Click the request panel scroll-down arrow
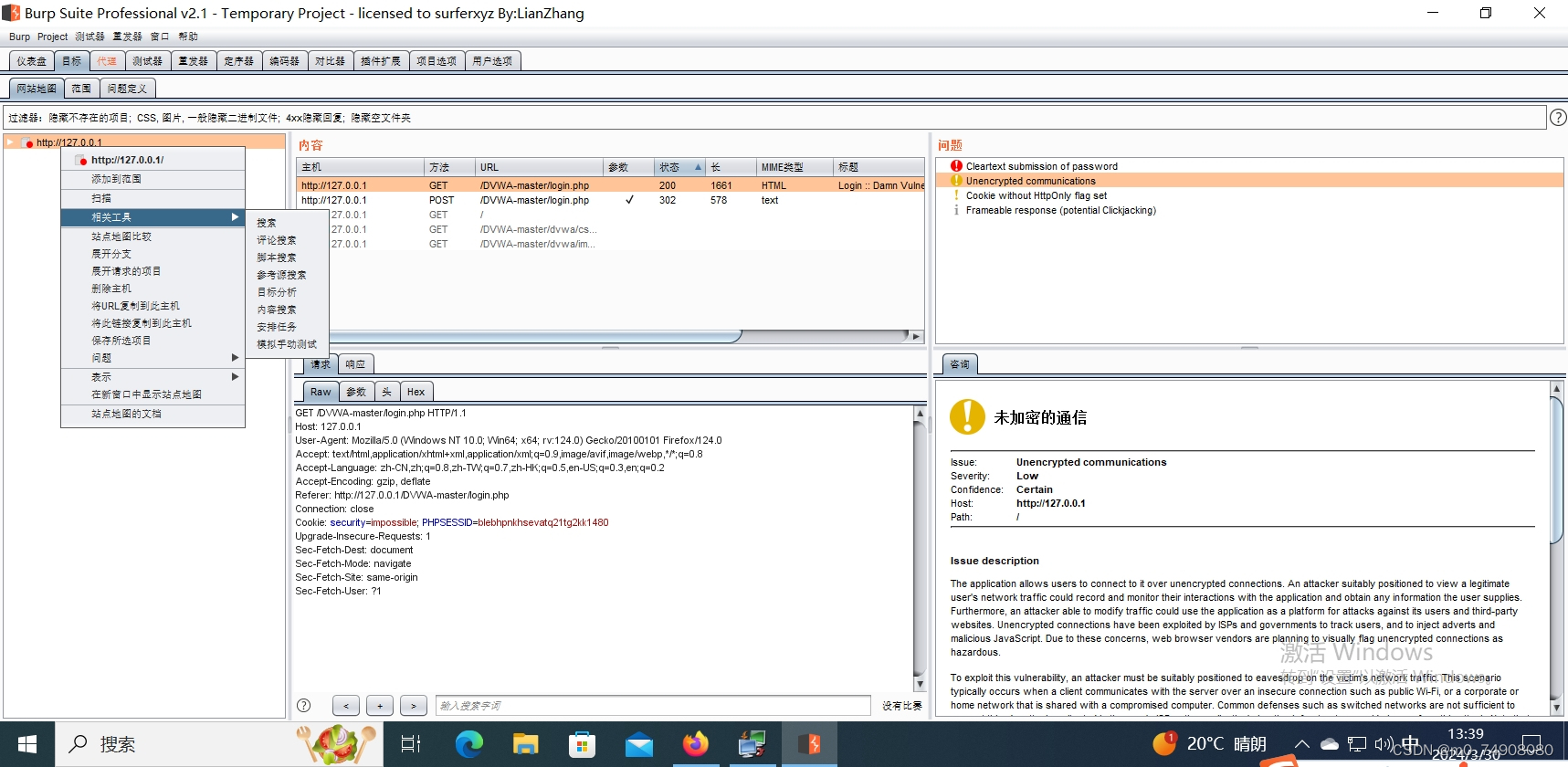The height and width of the screenshot is (767, 1568). [x=920, y=684]
